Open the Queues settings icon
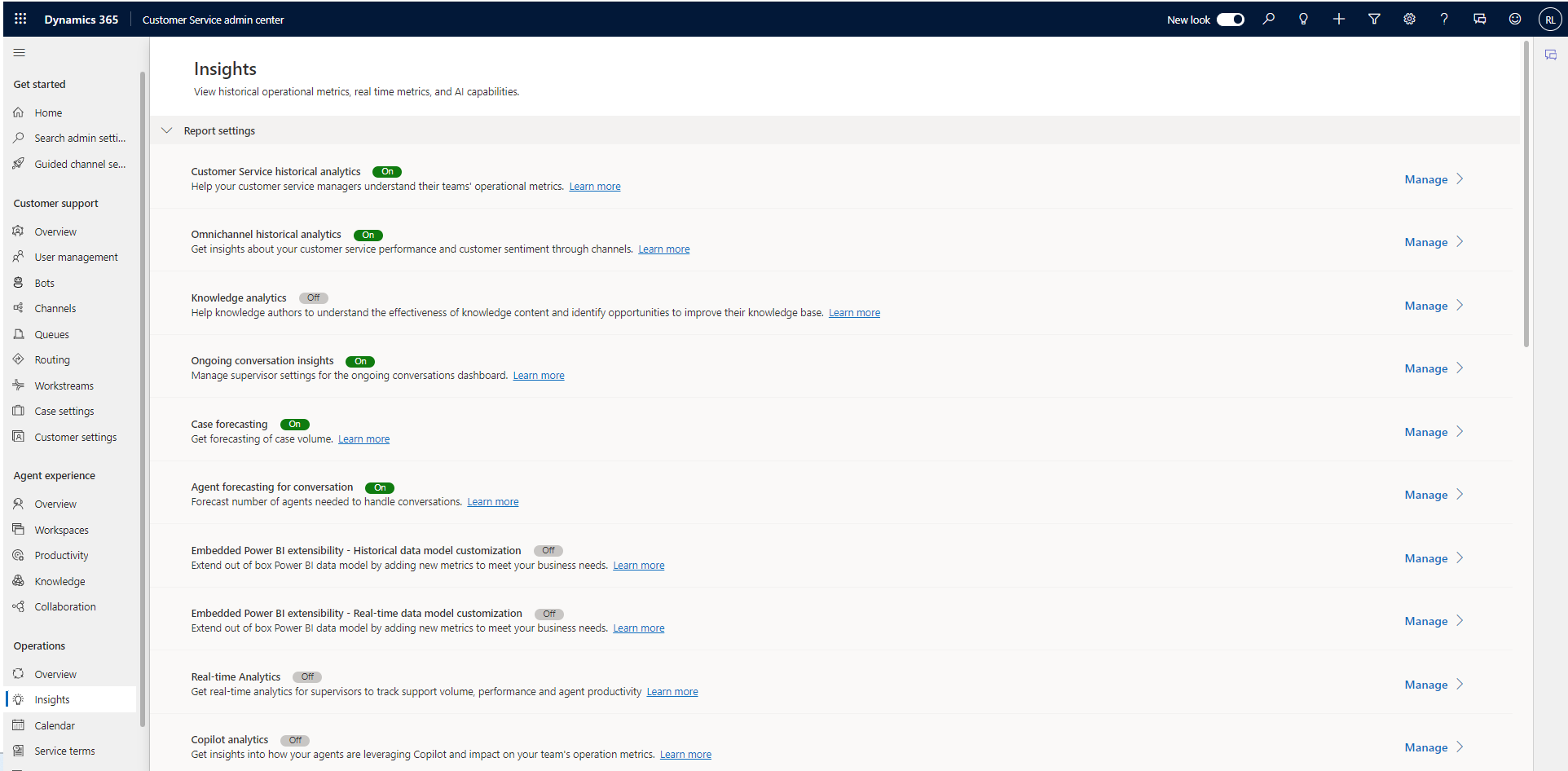 click(18, 333)
